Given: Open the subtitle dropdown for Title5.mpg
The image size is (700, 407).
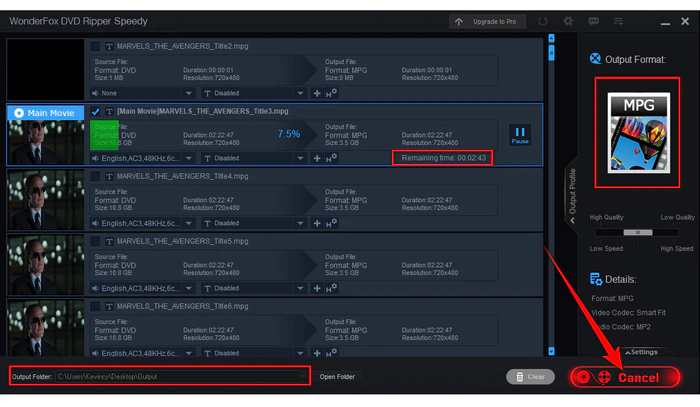Looking at the screenshot, I should [x=253, y=288].
